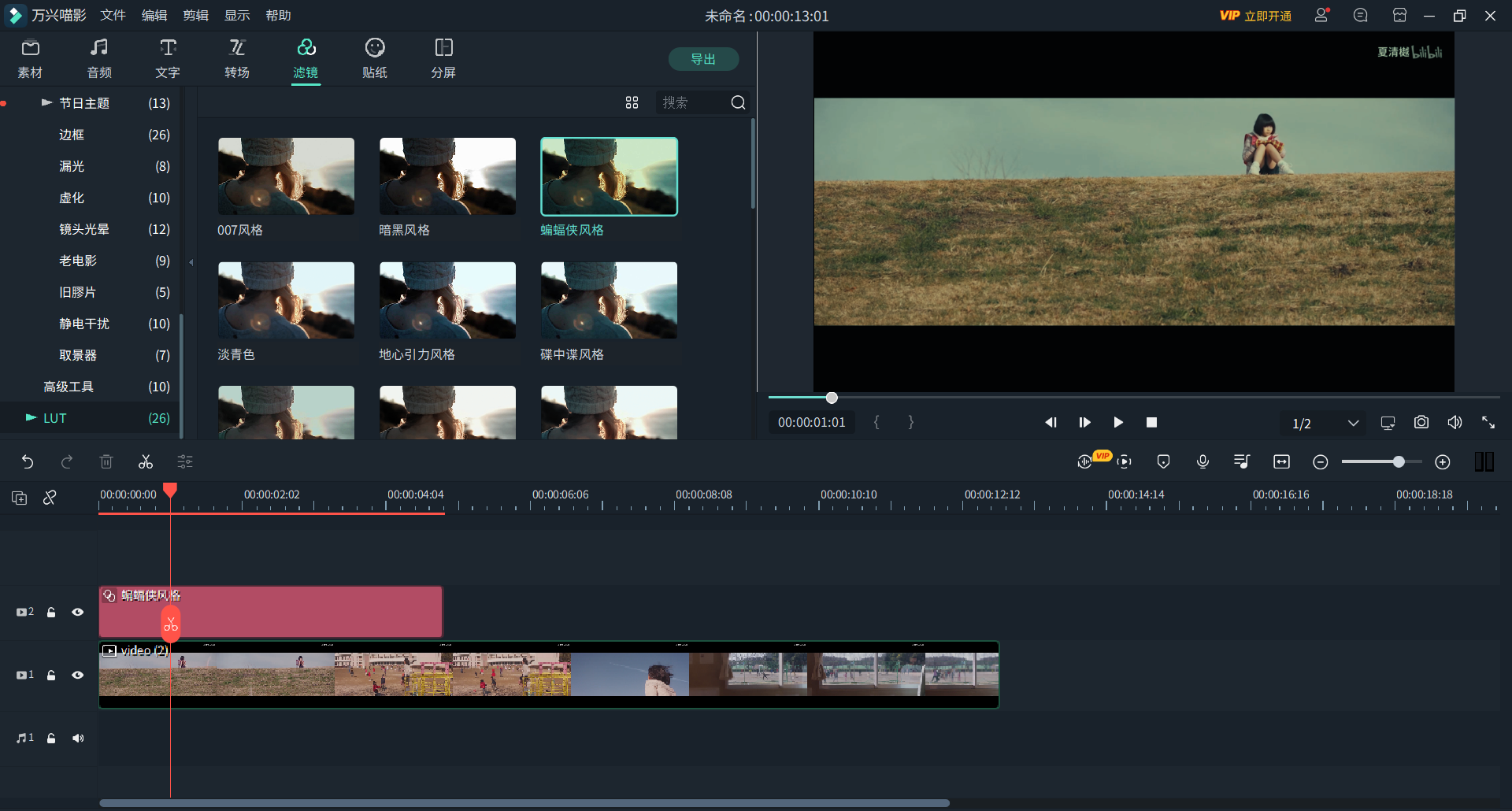Toggle lock on video track 1
Viewport: 1512px width, 811px height.
click(51, 676)
